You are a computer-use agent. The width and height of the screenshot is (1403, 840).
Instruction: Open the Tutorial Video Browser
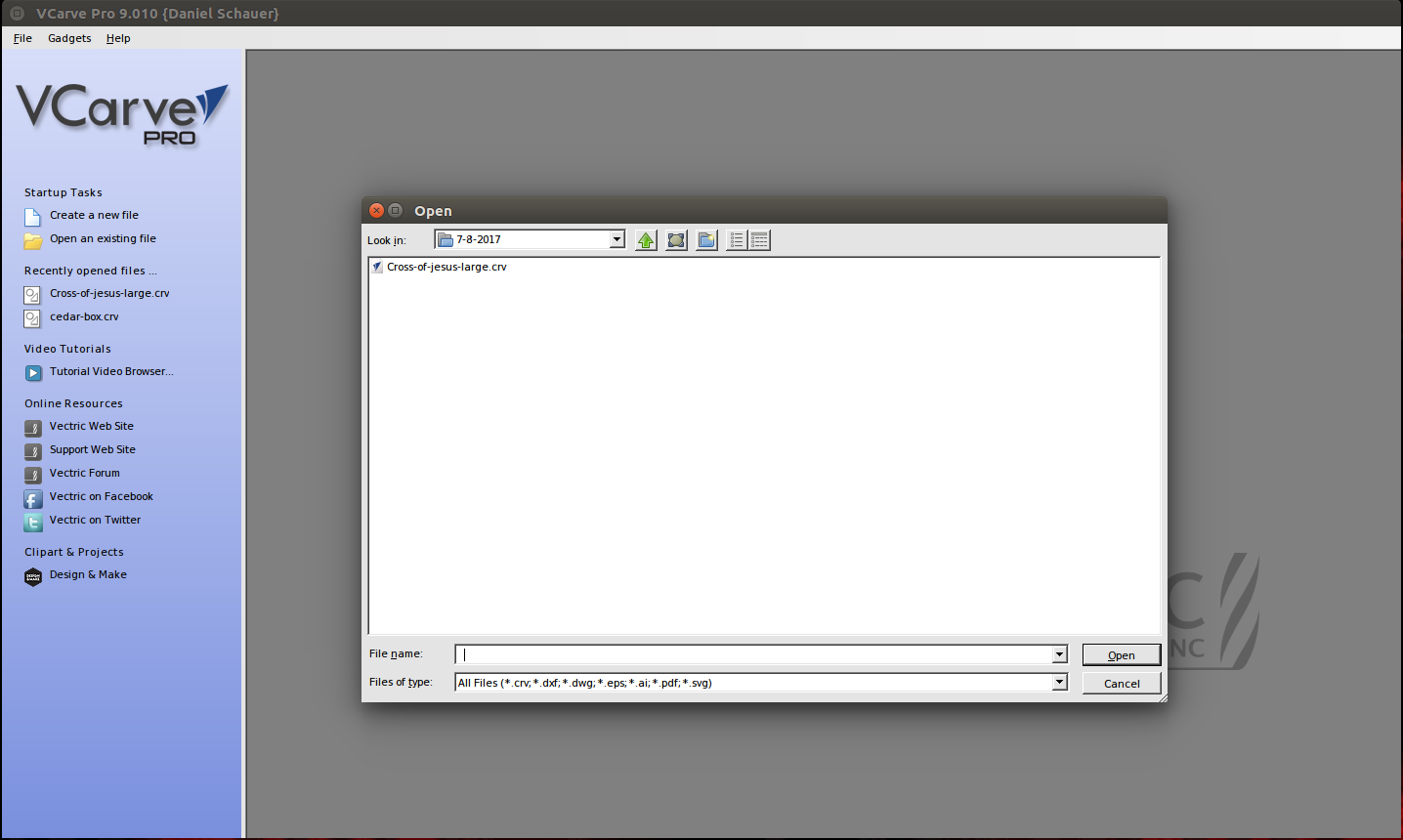coord(111,371)
